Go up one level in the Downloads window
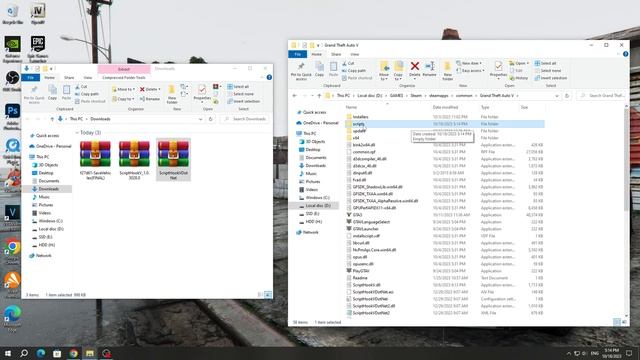The image size is (640, 360). [x=52, y=119]
